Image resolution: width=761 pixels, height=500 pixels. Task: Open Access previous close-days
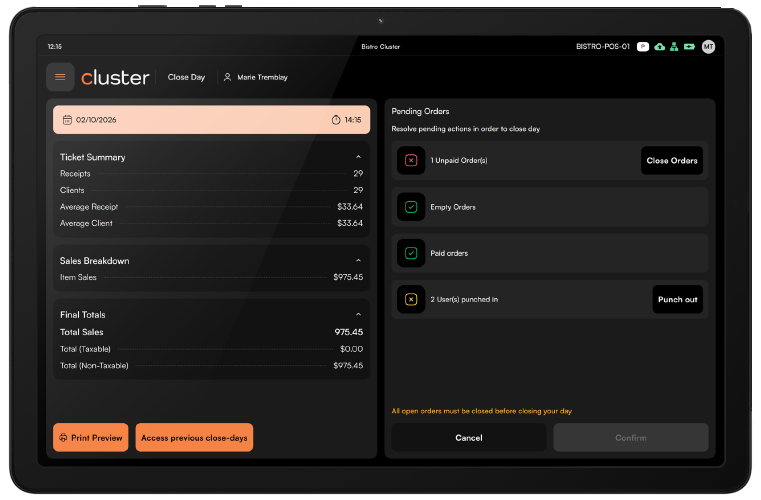pos(194,437)
